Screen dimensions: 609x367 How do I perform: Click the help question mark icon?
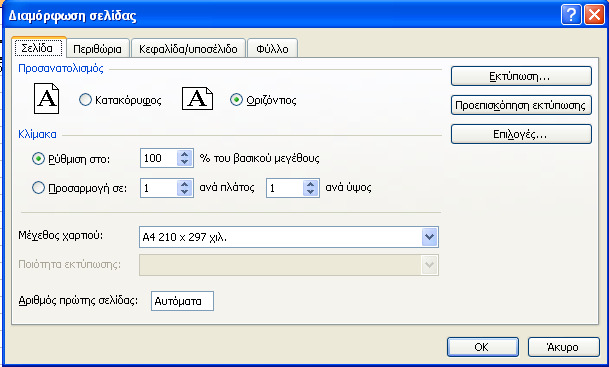[571, 15]
